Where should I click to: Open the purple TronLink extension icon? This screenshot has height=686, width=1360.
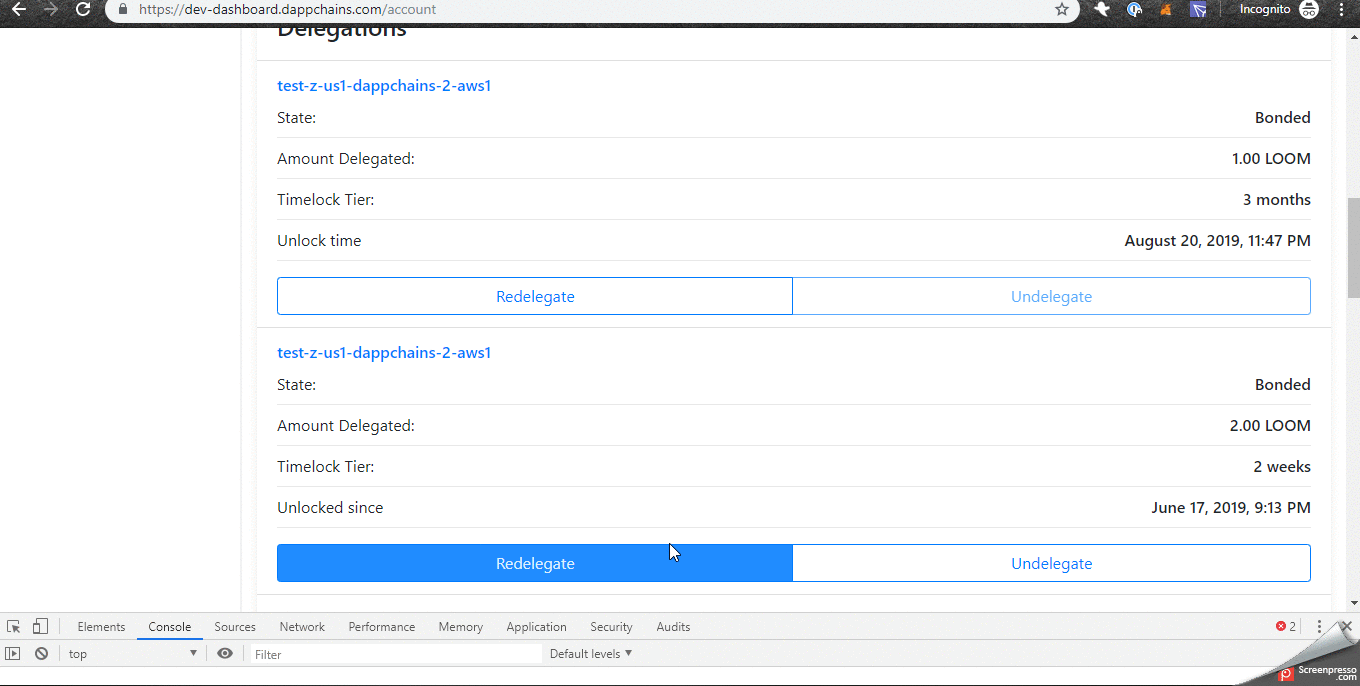point(1198,9)
